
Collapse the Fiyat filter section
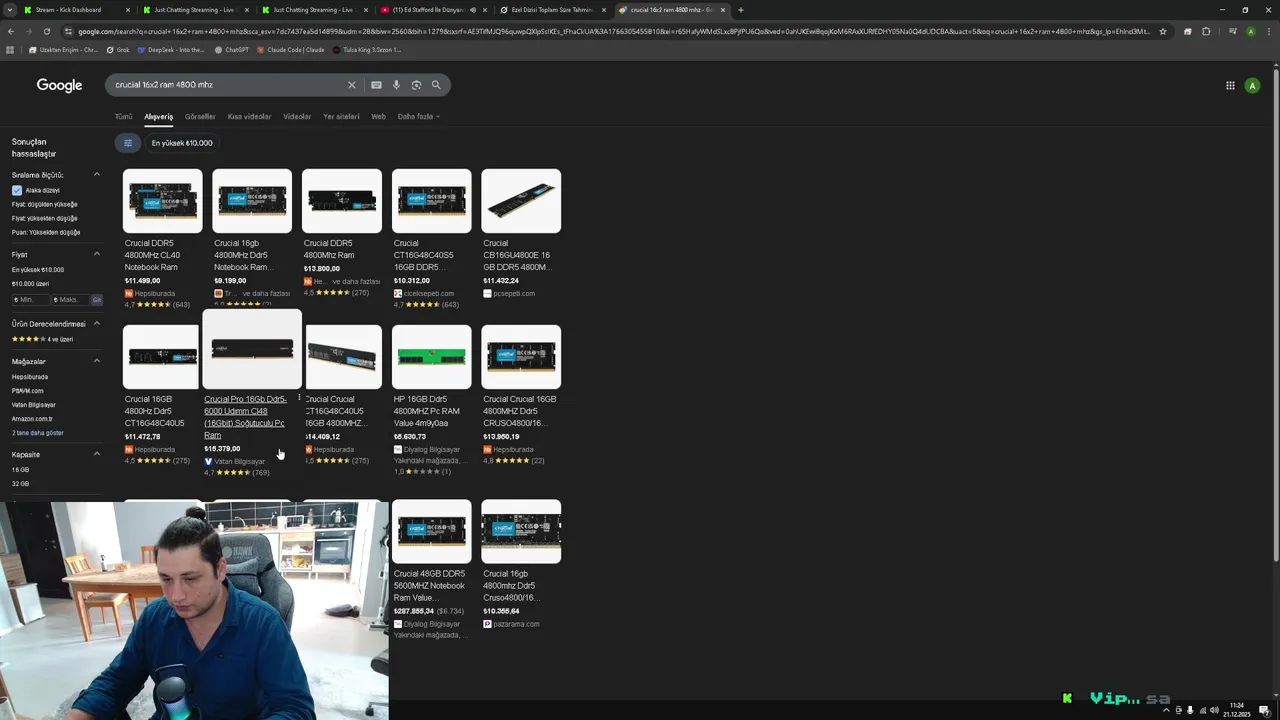pos(97,254)
